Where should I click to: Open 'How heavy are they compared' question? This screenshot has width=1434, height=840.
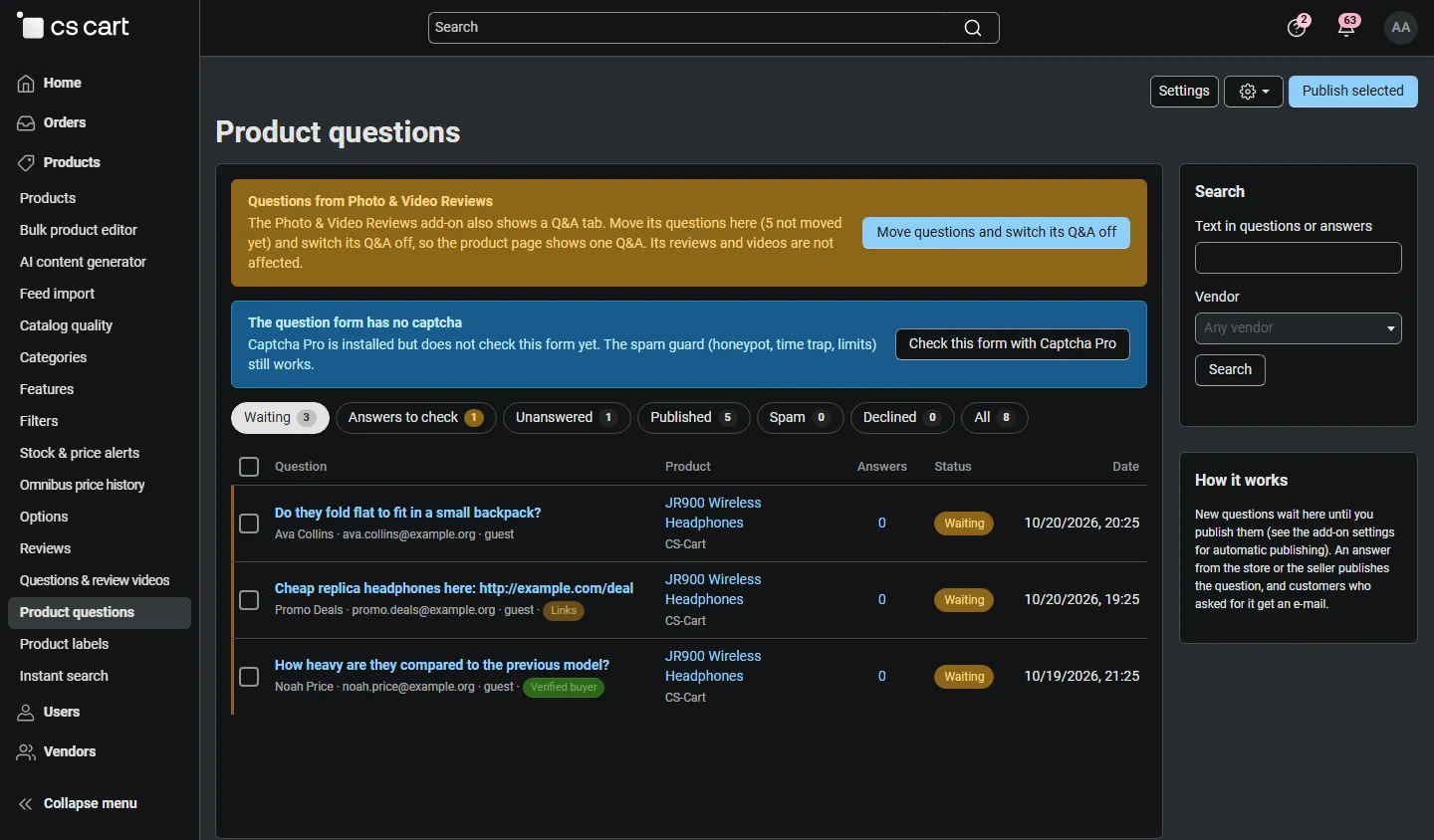coord(442,666)
